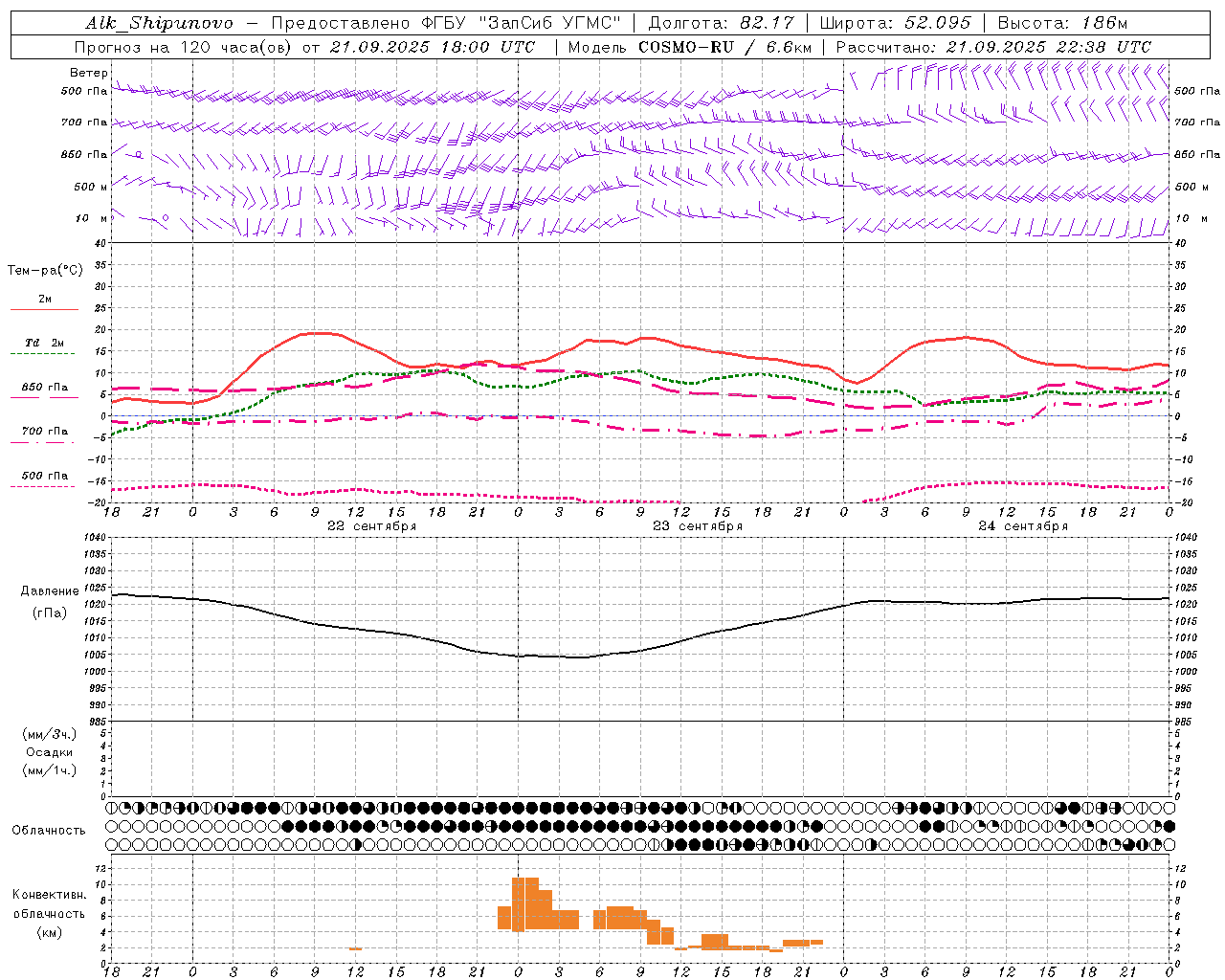Click the Конвективн. label
The height and width of the screenshot is (980, 1225).
(49, 895)
